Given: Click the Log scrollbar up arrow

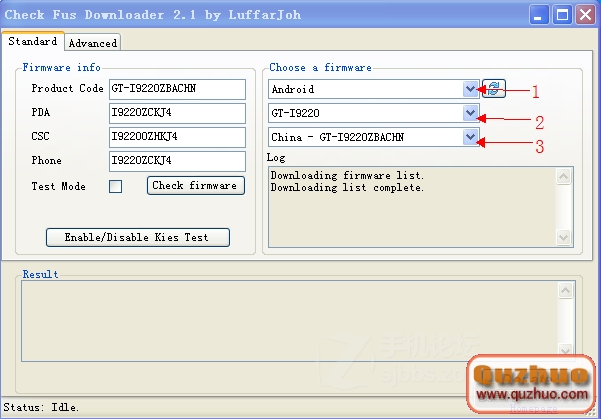Looking at the screenshot, I should pyautogui.click(x=563, y=176).
